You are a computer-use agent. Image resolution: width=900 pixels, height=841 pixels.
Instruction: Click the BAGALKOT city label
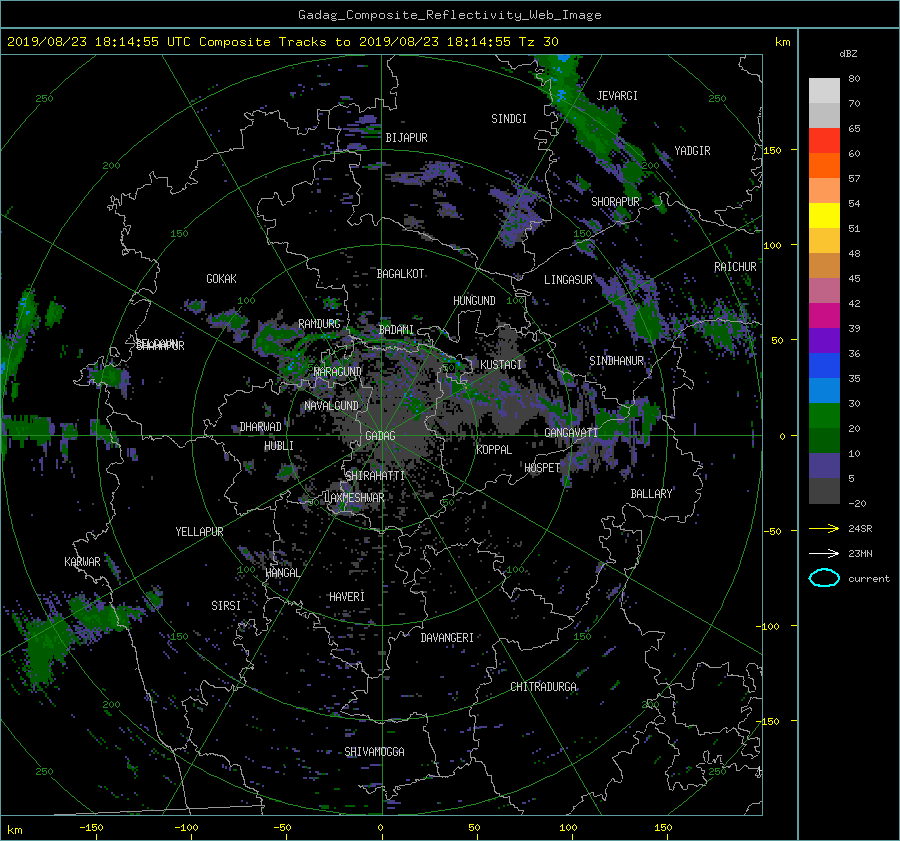point(400,274)
